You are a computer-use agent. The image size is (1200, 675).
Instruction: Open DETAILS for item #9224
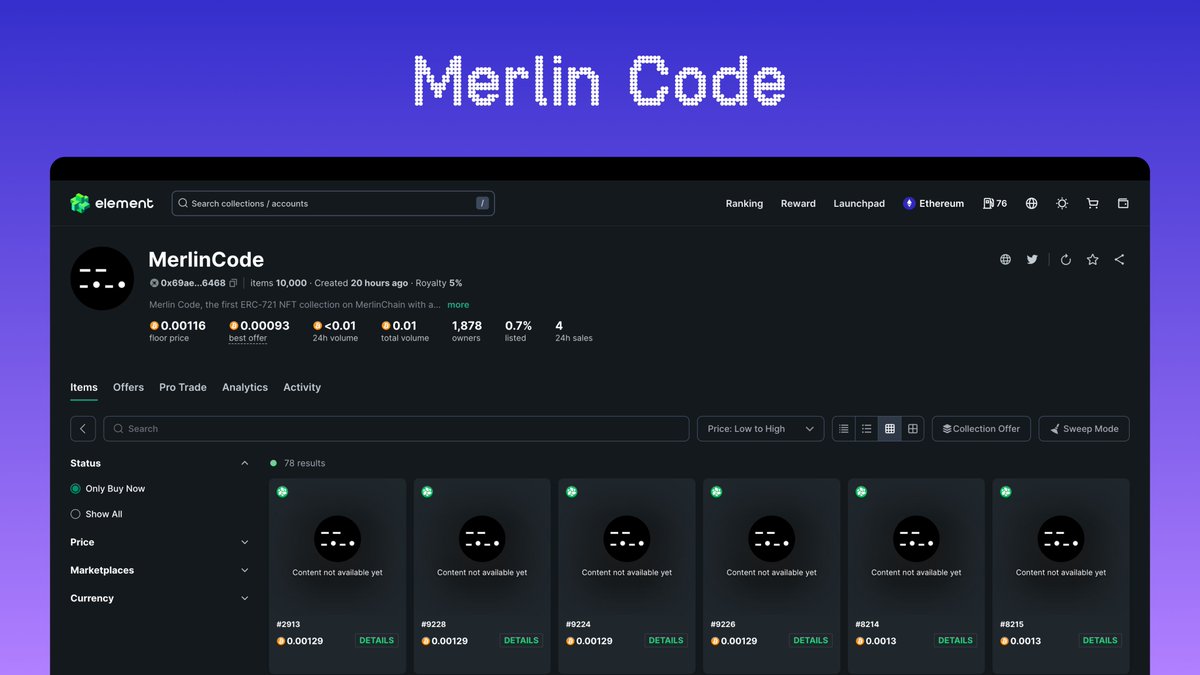click(x=666, y=640)
